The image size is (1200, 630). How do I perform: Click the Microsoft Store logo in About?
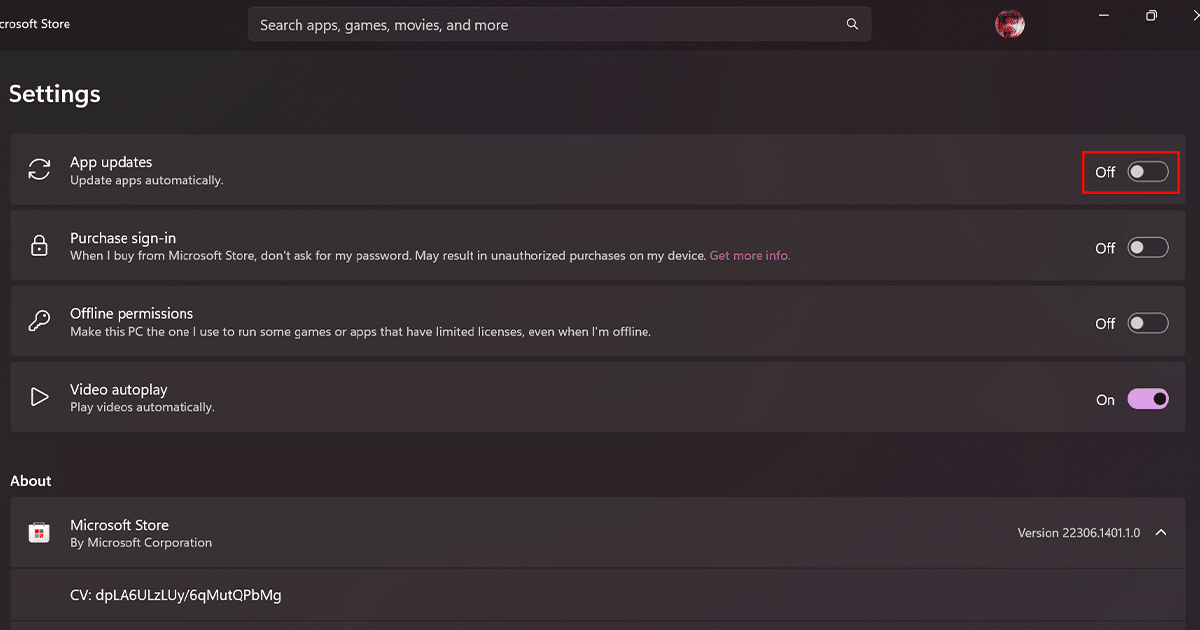pos(39,533)
